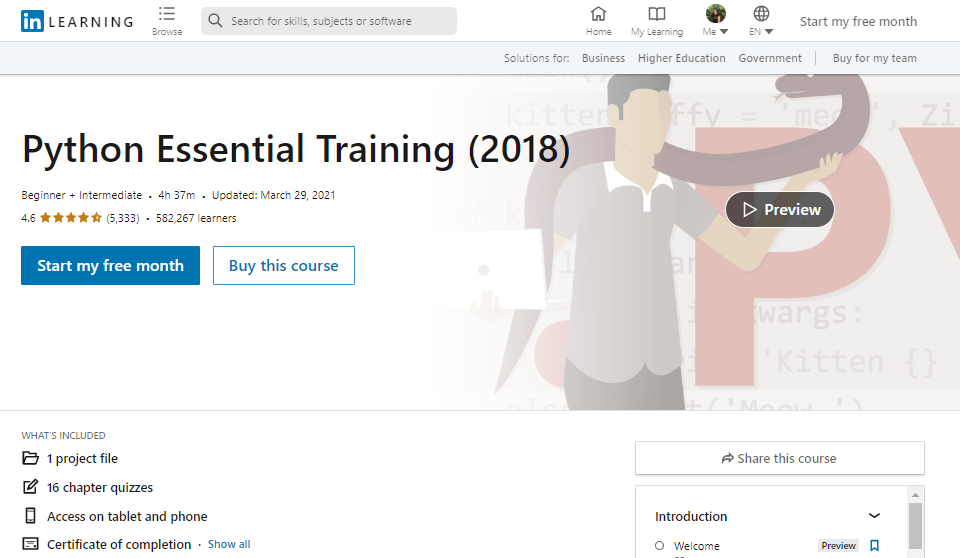Focus the skills search field
This screenshot has width=960, height=558.
point(329,21)
